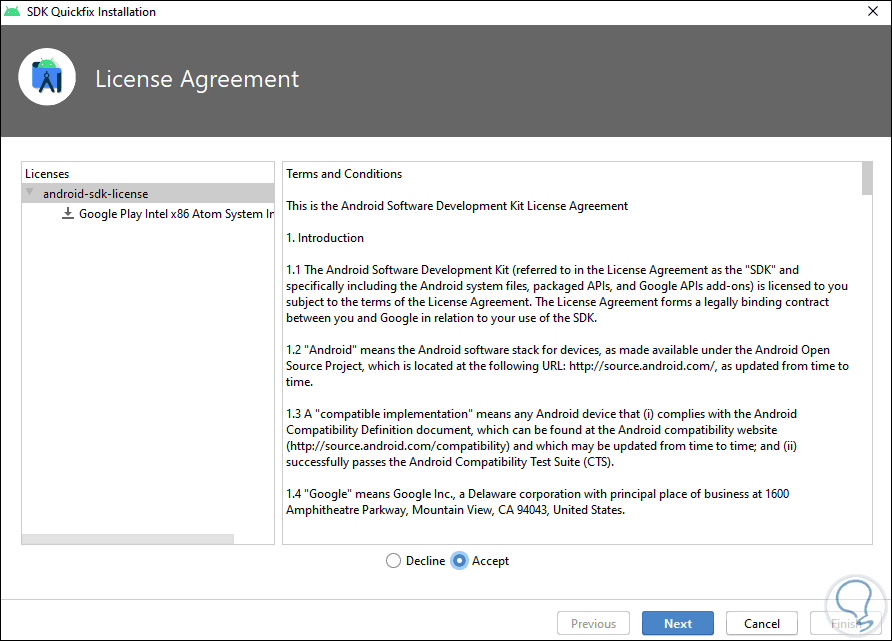Image resolution: width=892 pixels, height=641 pixels.
Task: Click the vertical scrollbar in the terms pane
Action: click(x=866, y=178)
